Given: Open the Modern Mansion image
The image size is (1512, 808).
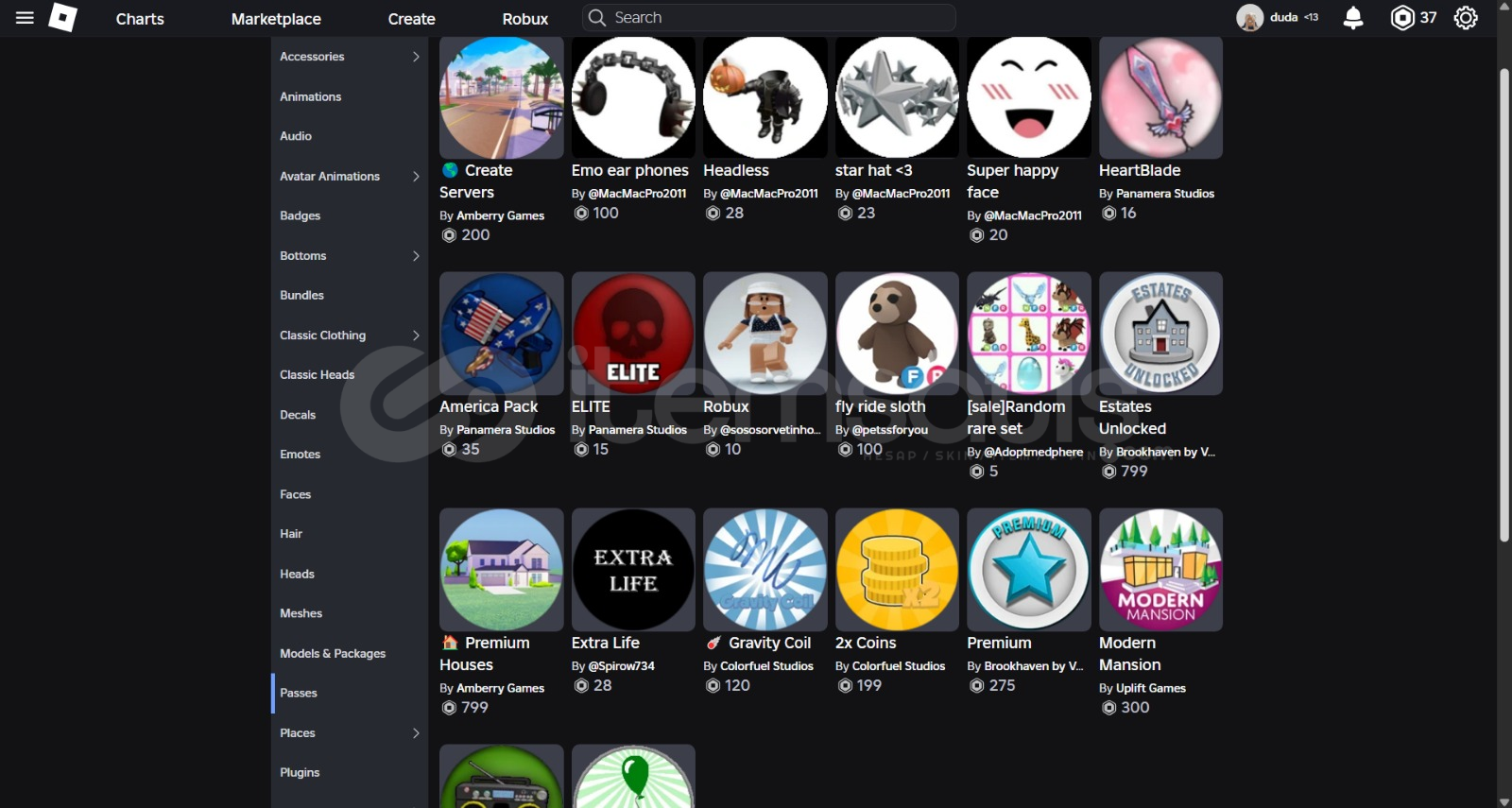Looking at the screenshot, I should pyautogui.click(x=1160, y=570).
